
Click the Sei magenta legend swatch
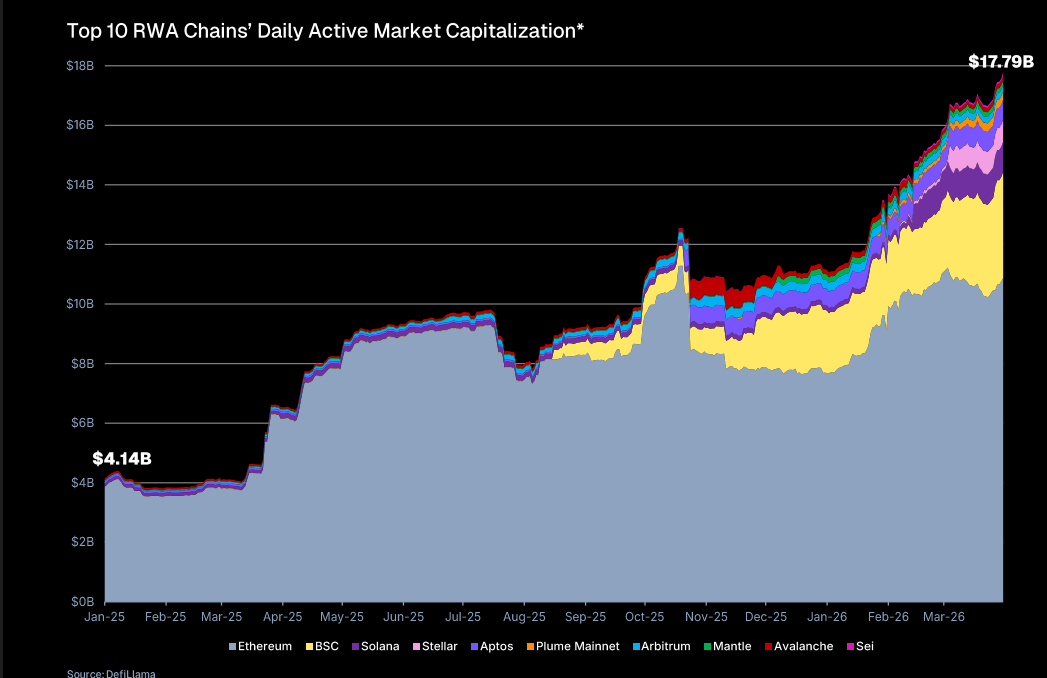pyautogui.click(x=851, y=647)
